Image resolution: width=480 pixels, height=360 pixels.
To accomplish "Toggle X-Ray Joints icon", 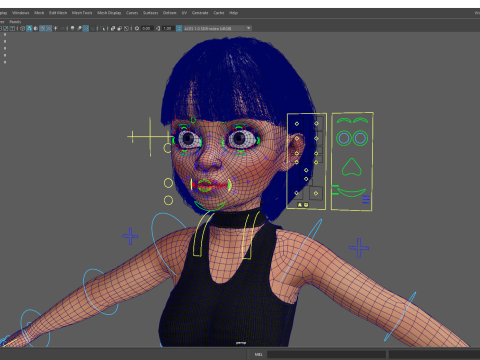I will tap(126, 28).
